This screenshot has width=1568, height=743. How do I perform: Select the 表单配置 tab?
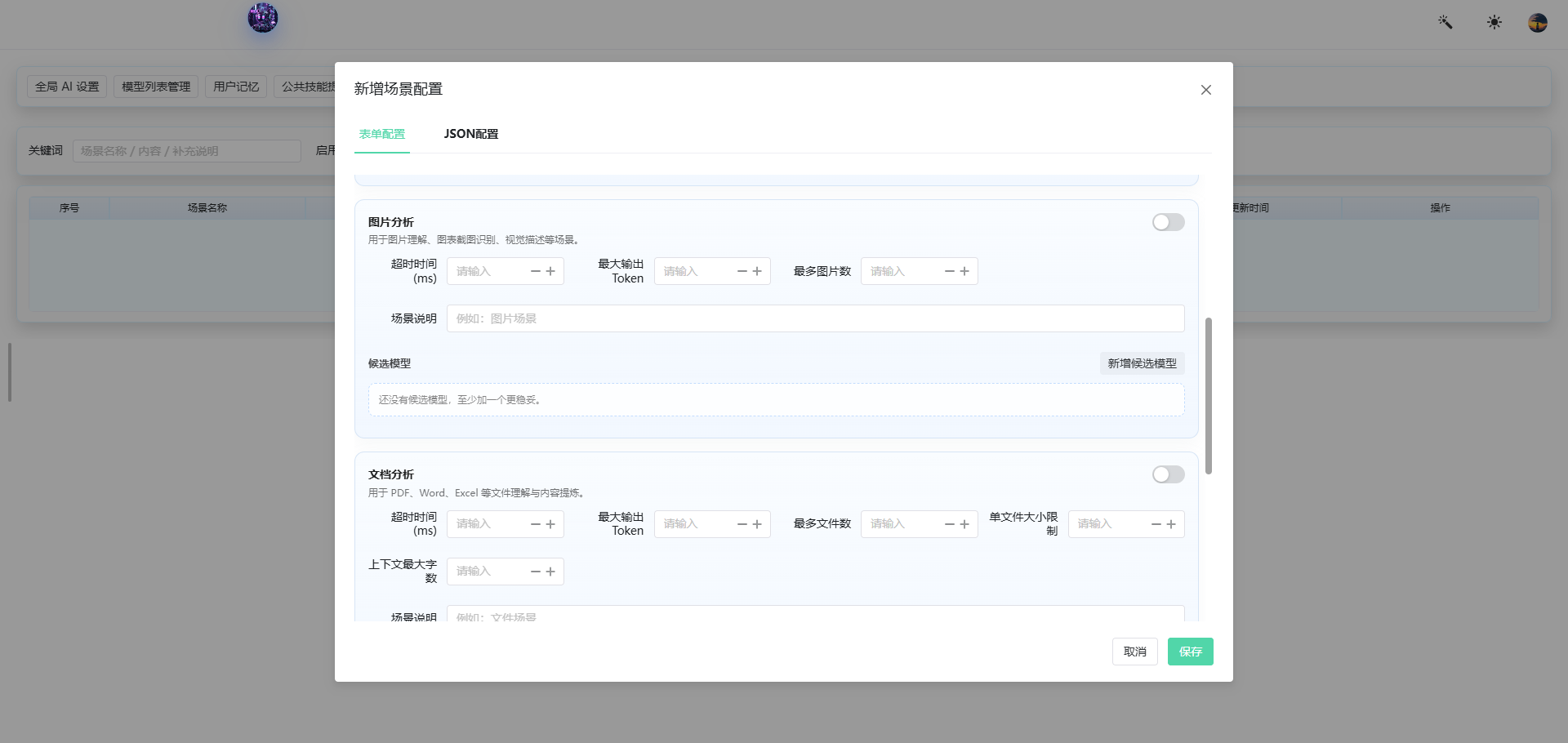coord(382,134)
